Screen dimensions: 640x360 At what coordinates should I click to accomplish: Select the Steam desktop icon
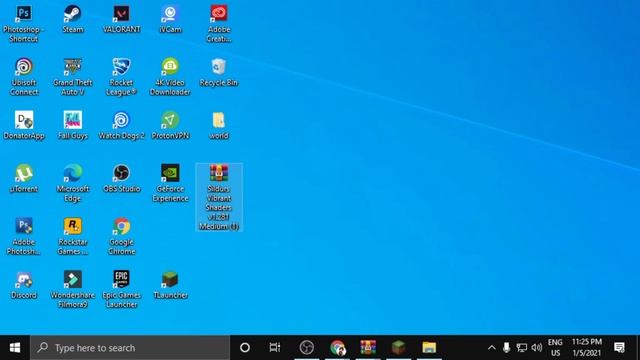pos(73,19)
